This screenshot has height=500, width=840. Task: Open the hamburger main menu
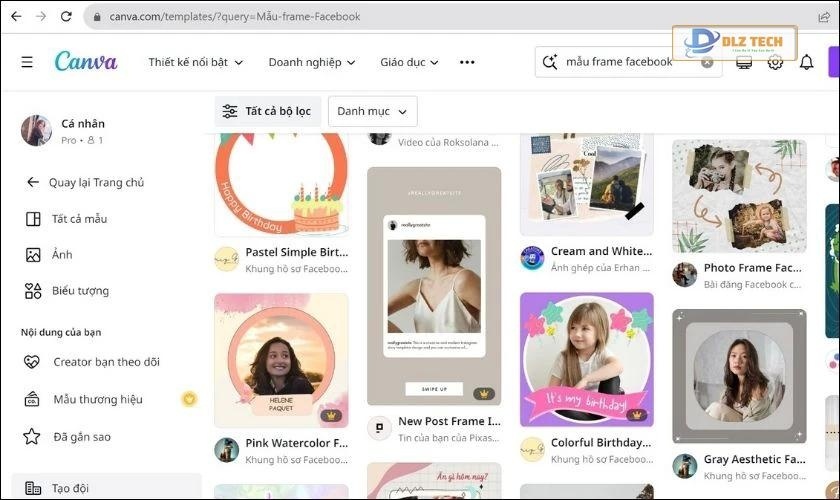27,62
